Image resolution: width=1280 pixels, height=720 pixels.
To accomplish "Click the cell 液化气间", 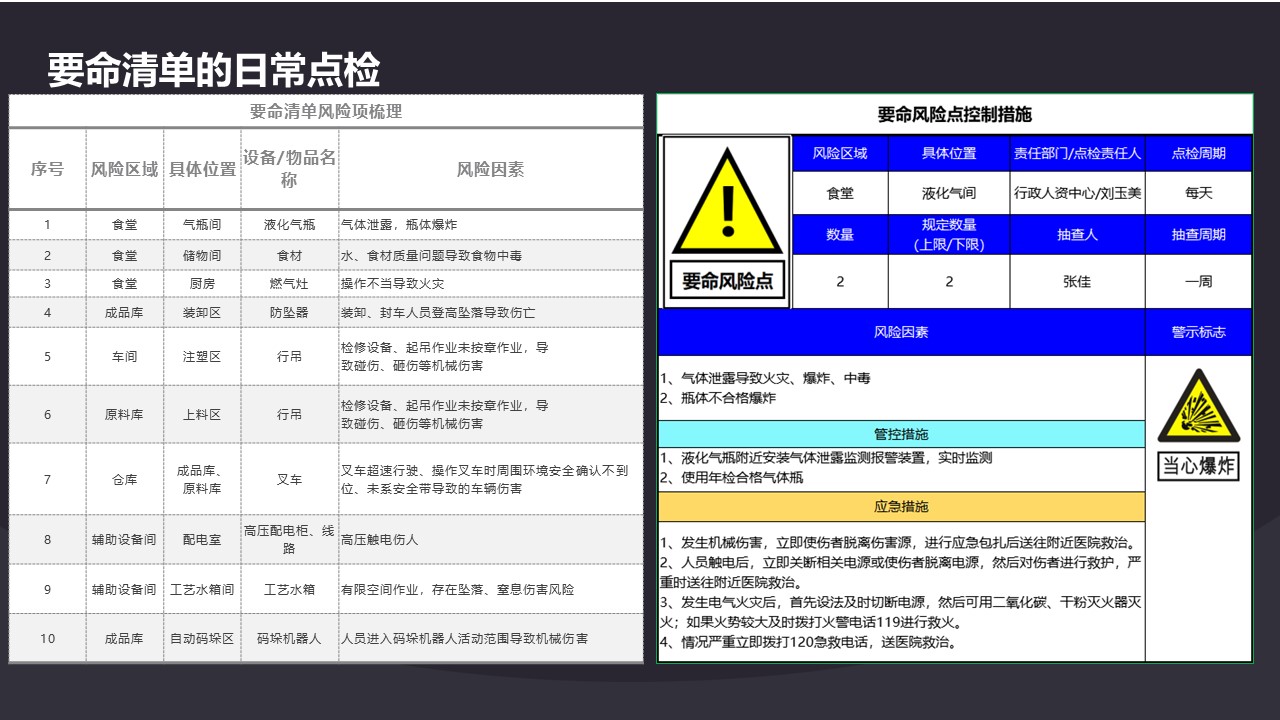I will (949, 193).
